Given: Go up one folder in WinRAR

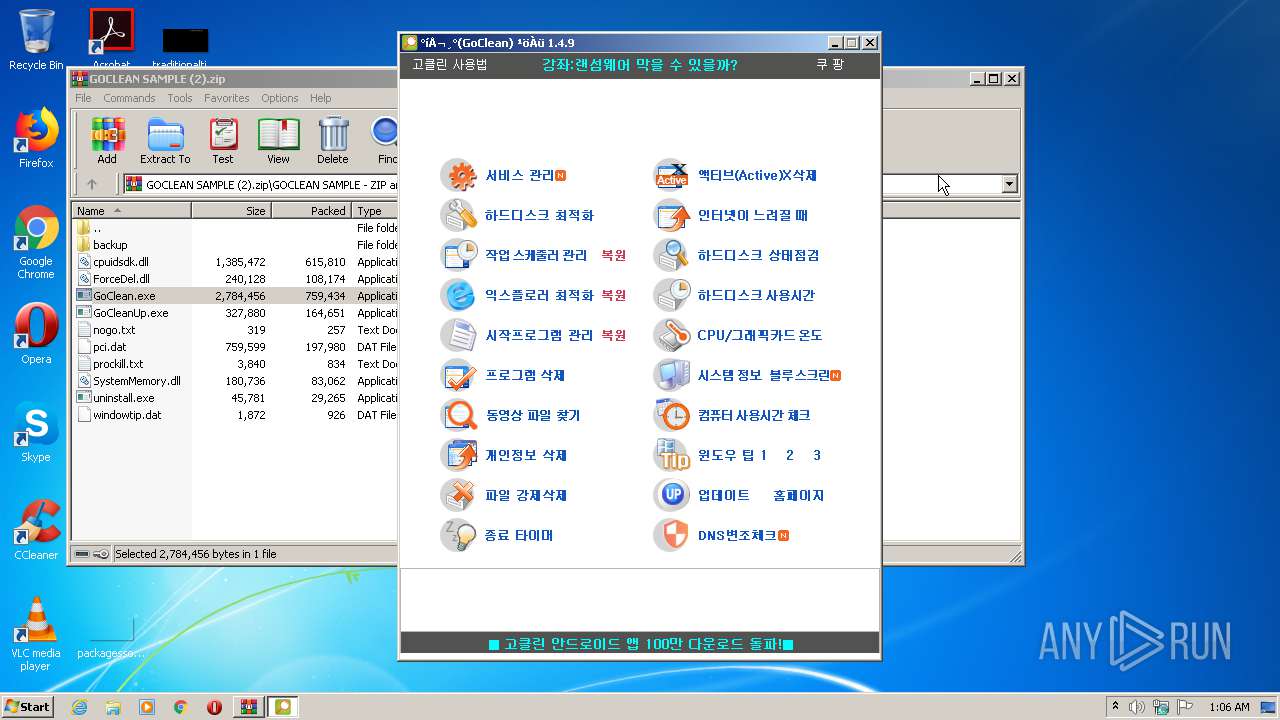Looking at the screenshot, I should pyautogui.click(x=92, y=184).
